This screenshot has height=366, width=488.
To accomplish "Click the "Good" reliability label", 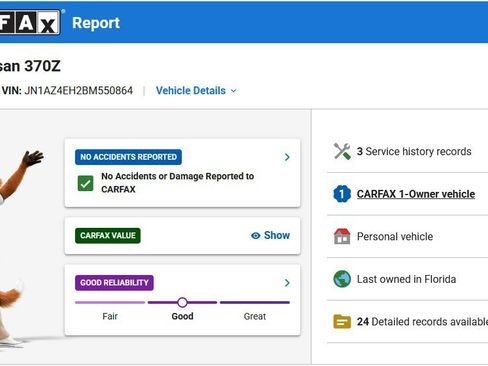I will (x=182, y=316).
